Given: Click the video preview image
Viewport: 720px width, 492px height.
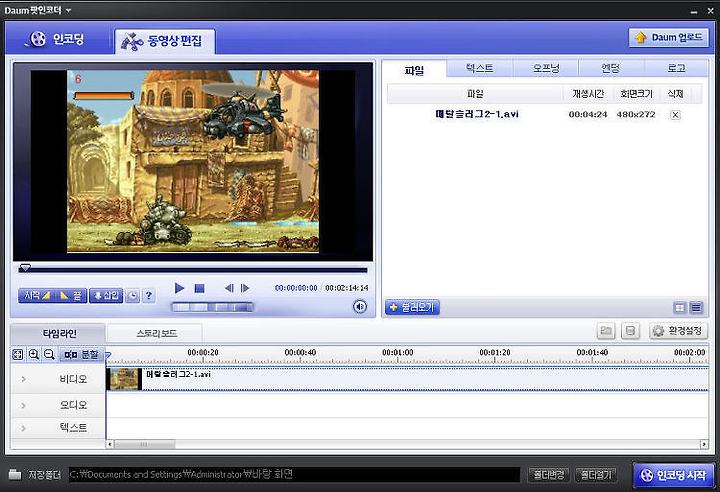Looking at the screenshot, I should [193, 161].
